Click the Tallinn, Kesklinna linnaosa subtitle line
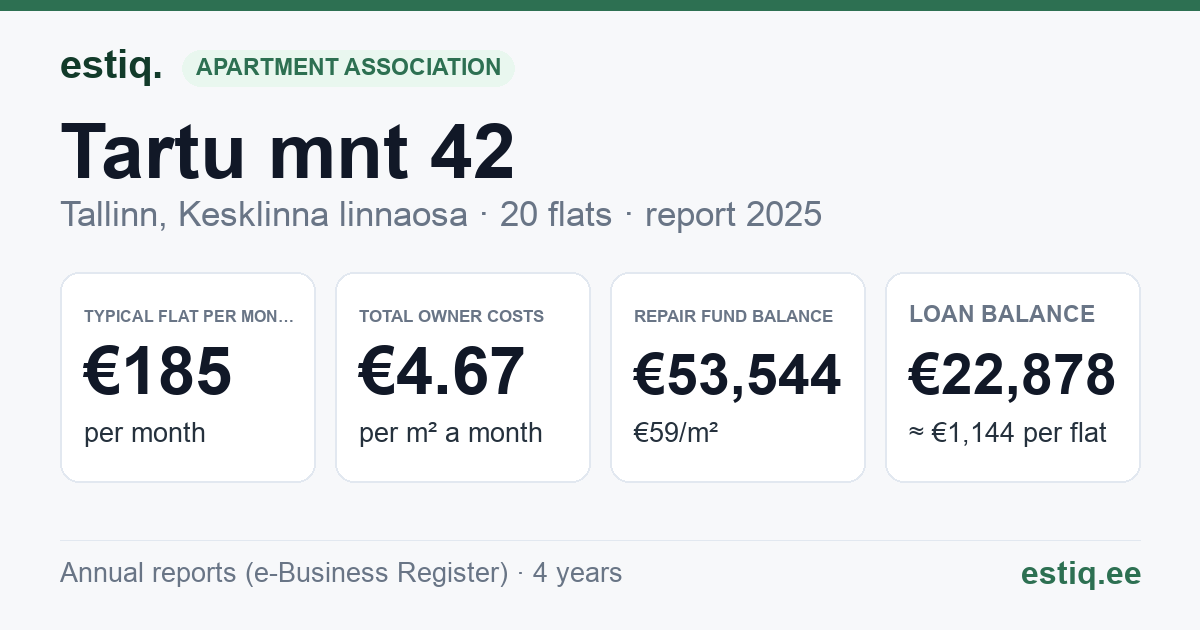Image resolution: width=1200 pixels, height=630 pixels. (x=441, y=214)
